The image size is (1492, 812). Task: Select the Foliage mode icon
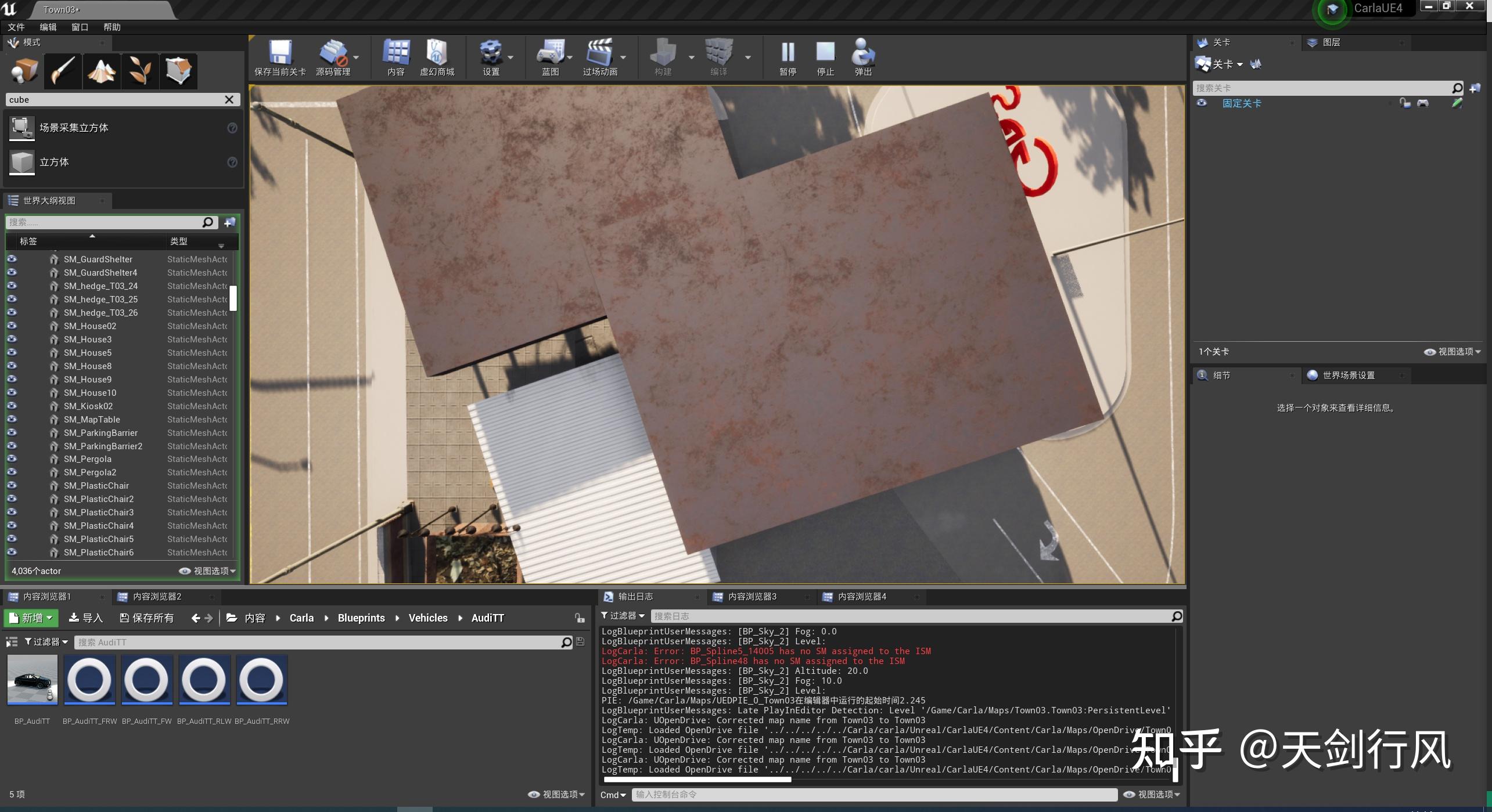140,71
